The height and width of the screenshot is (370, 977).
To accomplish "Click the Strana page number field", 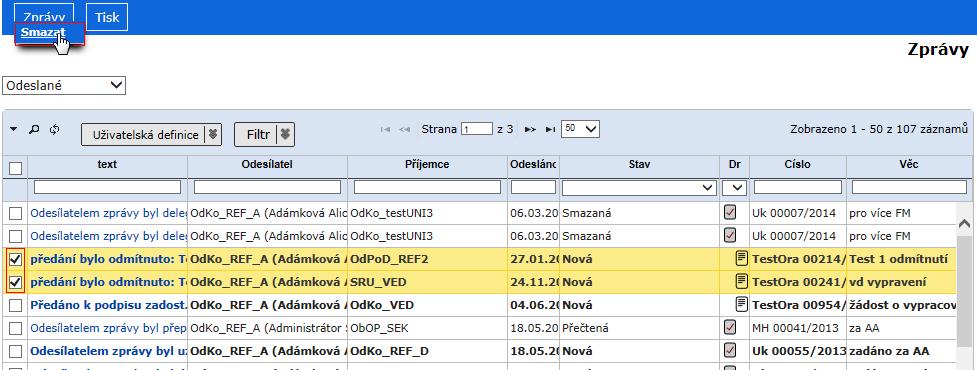I will (x=477, y=129).
